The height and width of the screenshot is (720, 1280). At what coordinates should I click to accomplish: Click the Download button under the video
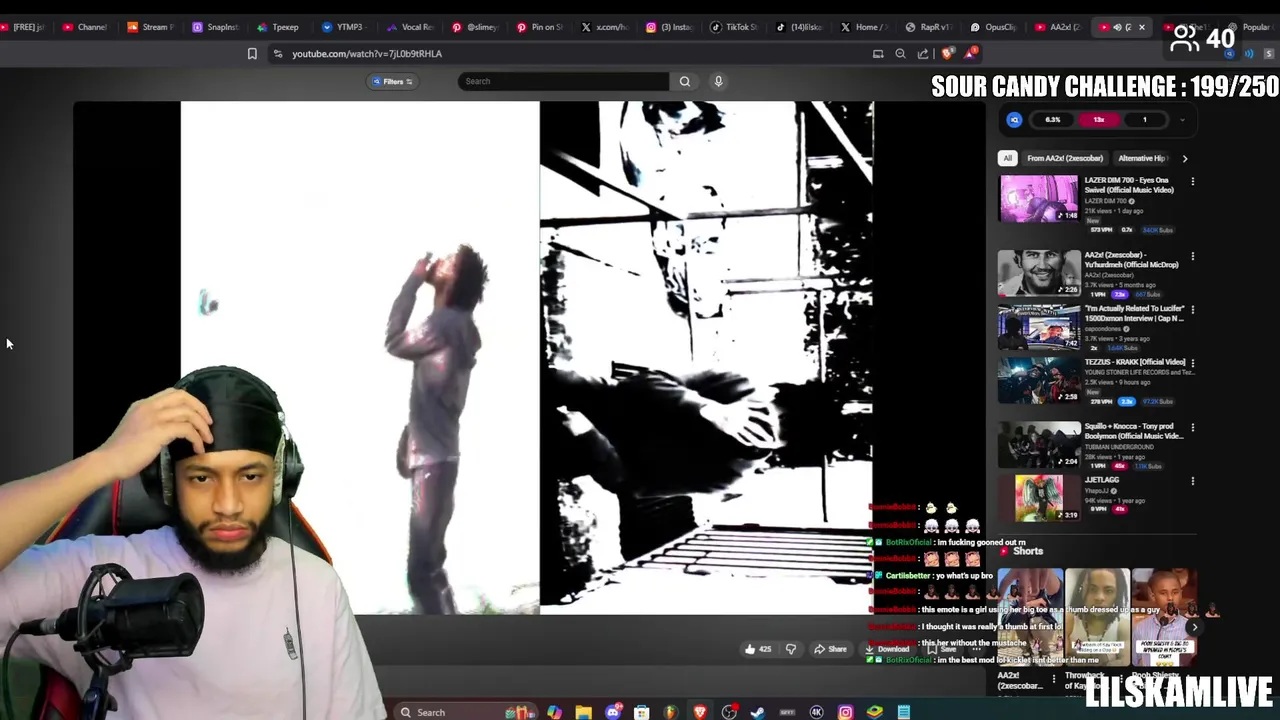click(x=888, y=649)
